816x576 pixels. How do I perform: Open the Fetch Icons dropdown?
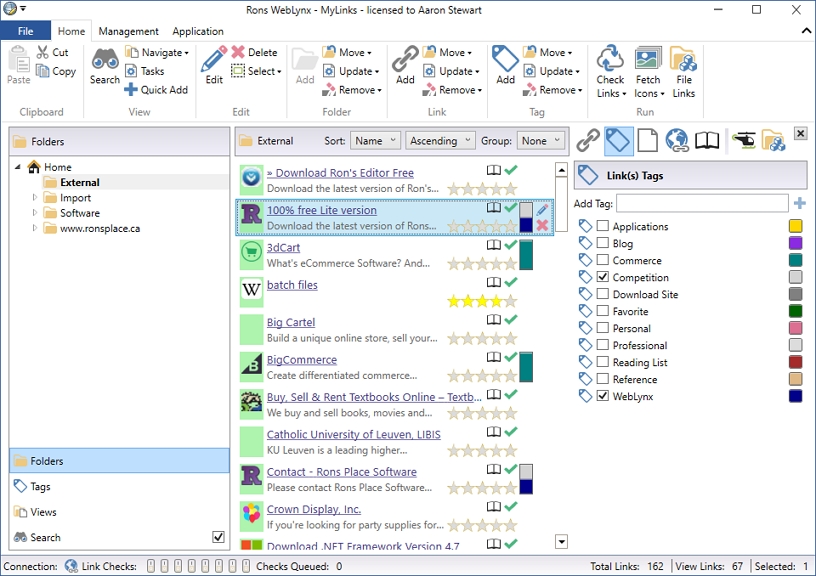pos(648,72)
